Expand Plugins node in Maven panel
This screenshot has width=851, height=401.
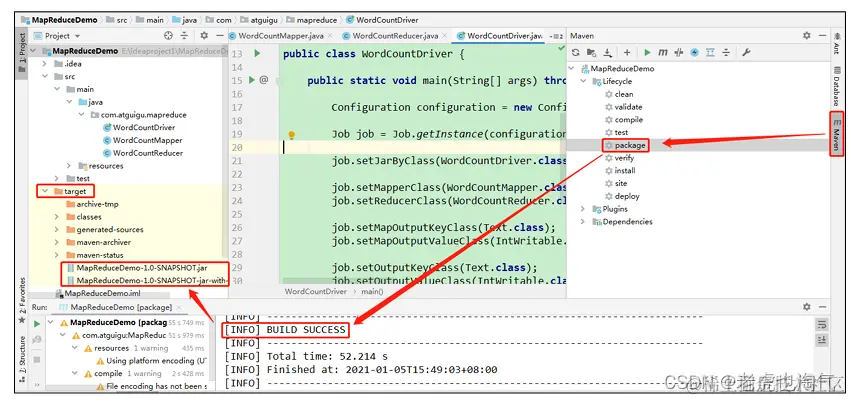tap(583, 209)
